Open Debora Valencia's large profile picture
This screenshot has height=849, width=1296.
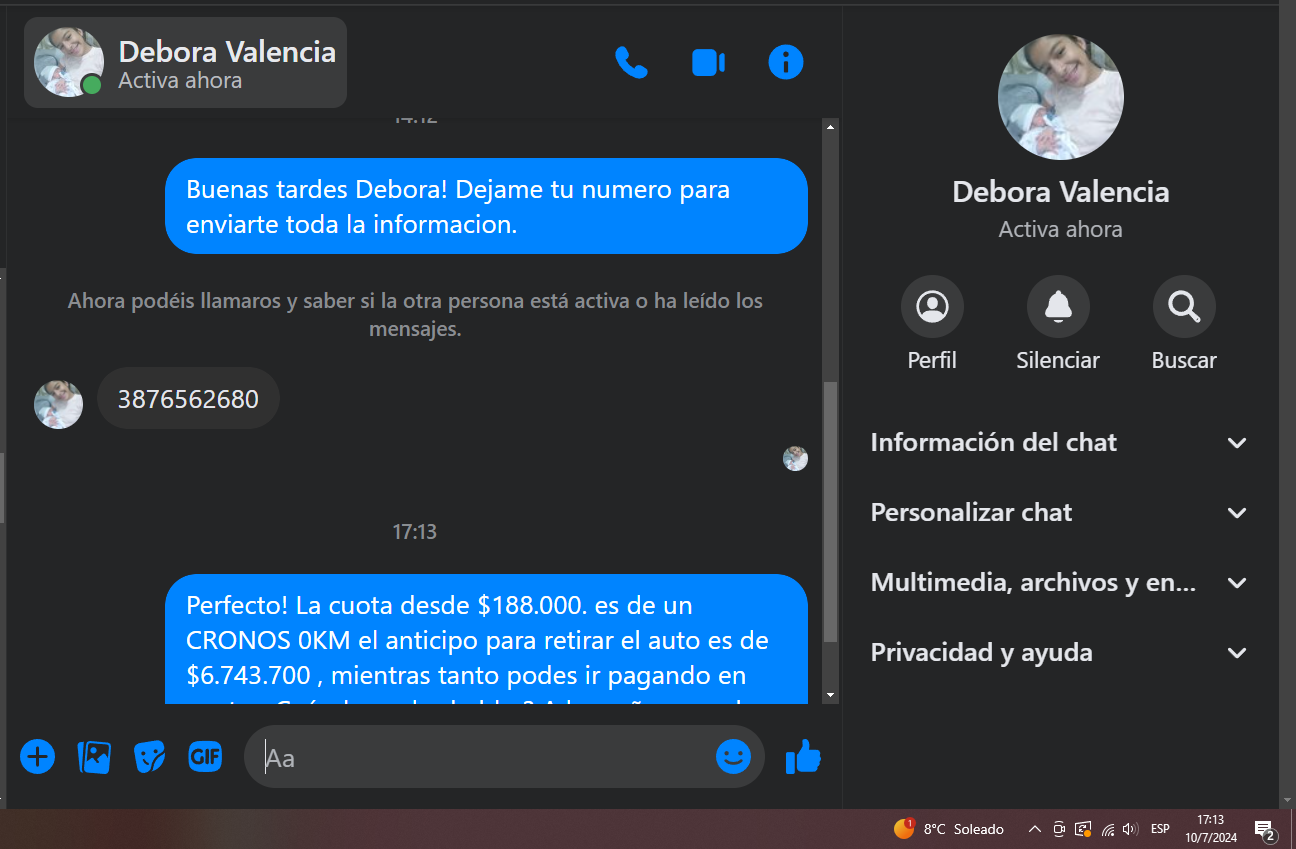coord(1061,98)
